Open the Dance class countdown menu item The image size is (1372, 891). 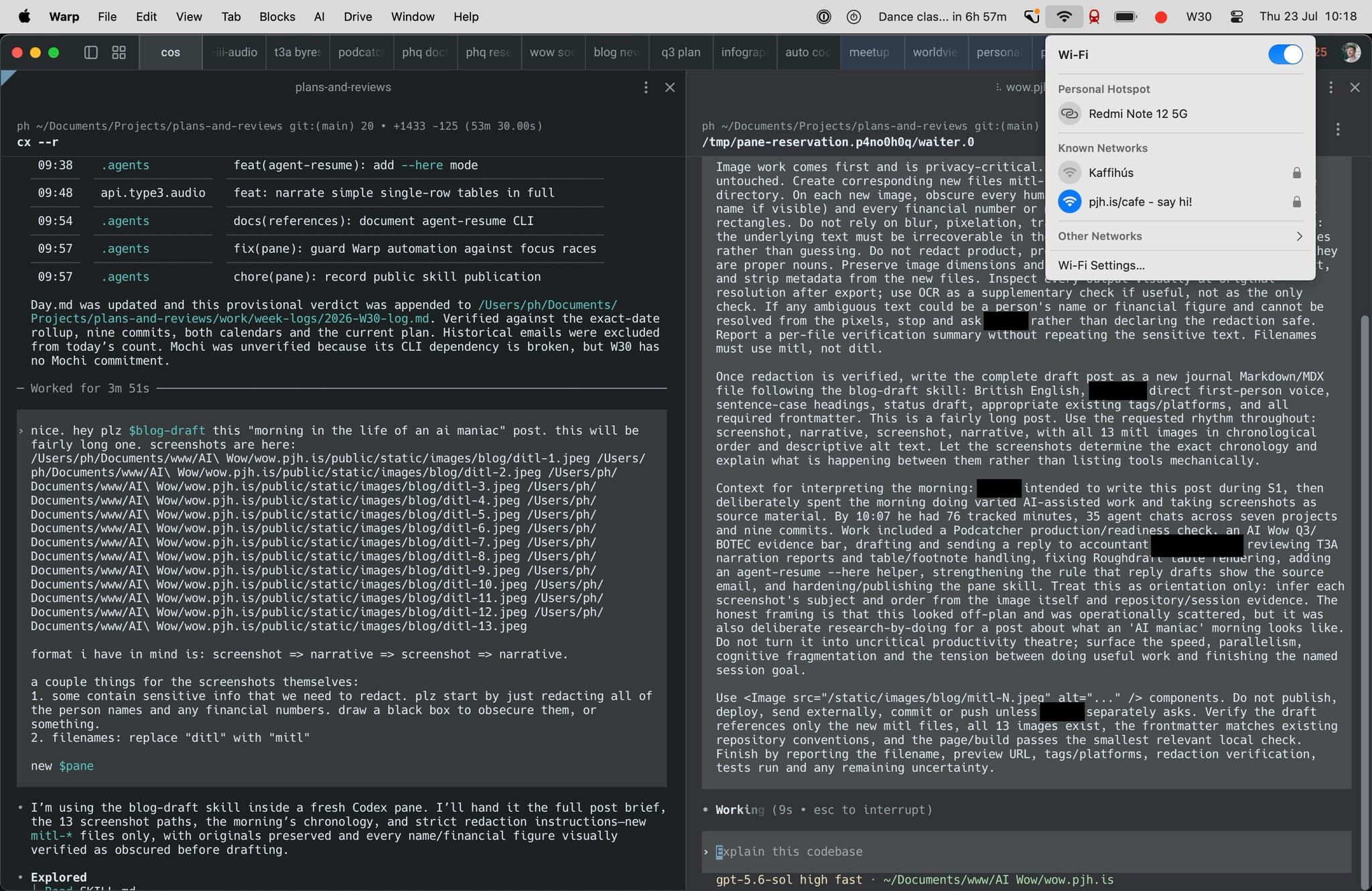(942, 17)
